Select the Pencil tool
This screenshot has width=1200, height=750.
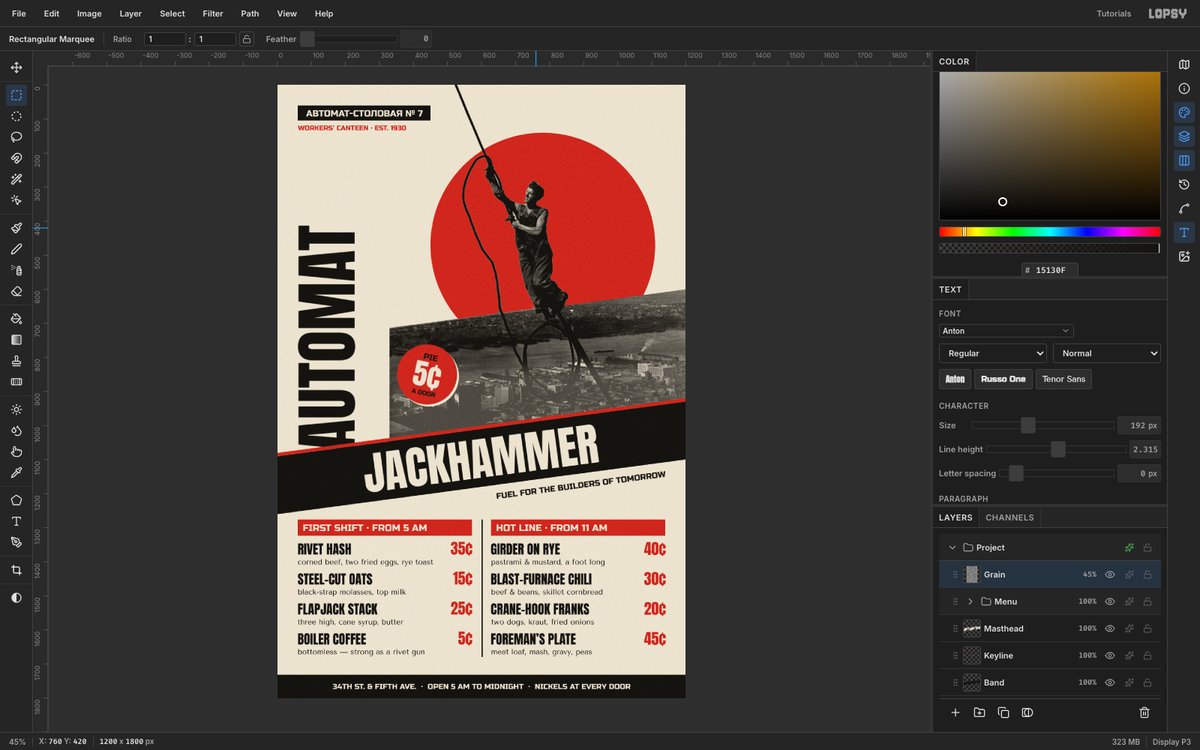(16, 249)
